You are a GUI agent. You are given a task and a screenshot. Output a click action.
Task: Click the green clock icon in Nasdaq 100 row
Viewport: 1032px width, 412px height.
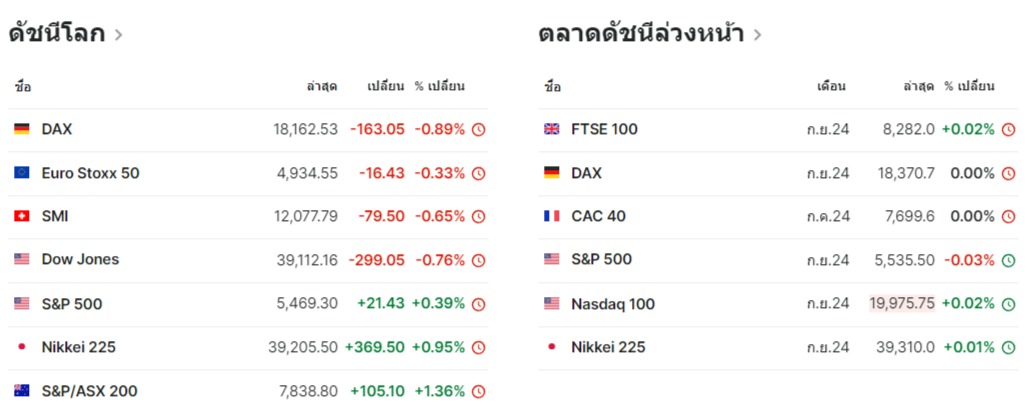point(1008,304)
